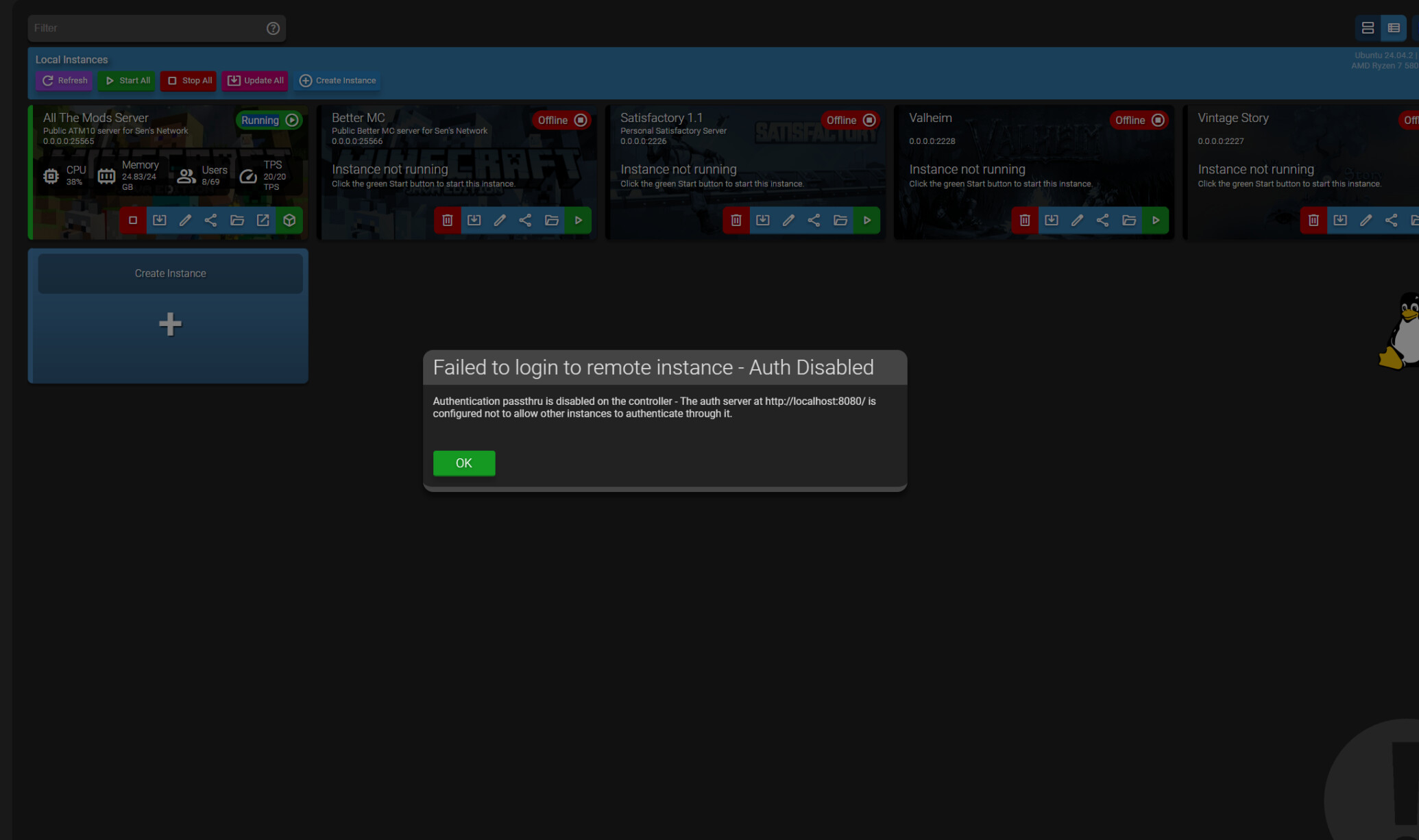Click OK in the Auth Disabled dialog
Image resolution: width=1419 pixels, height=840 pixels.
pos(463,463)
